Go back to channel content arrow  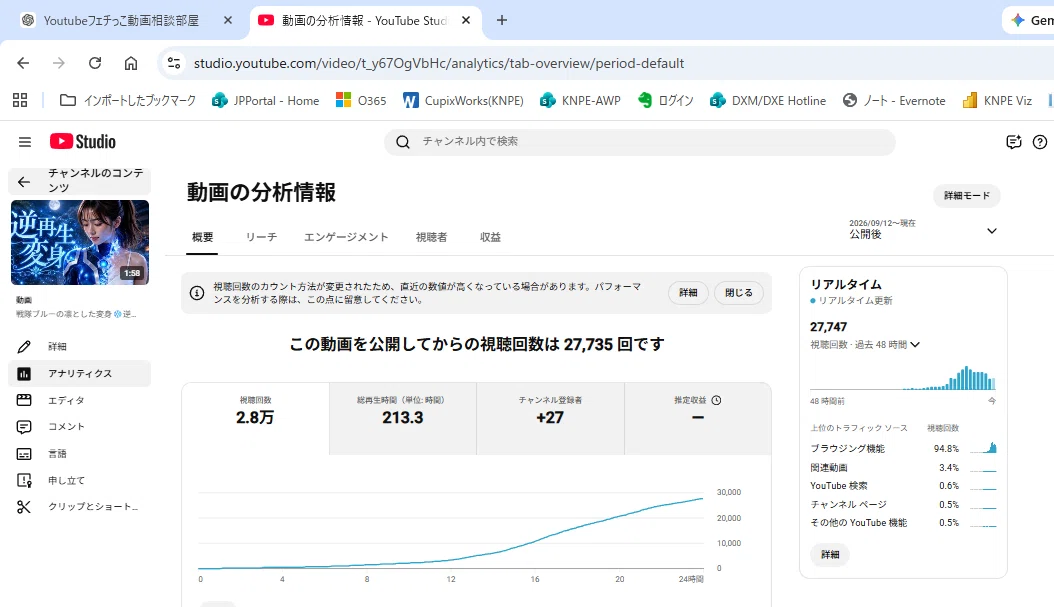point(24,181)
